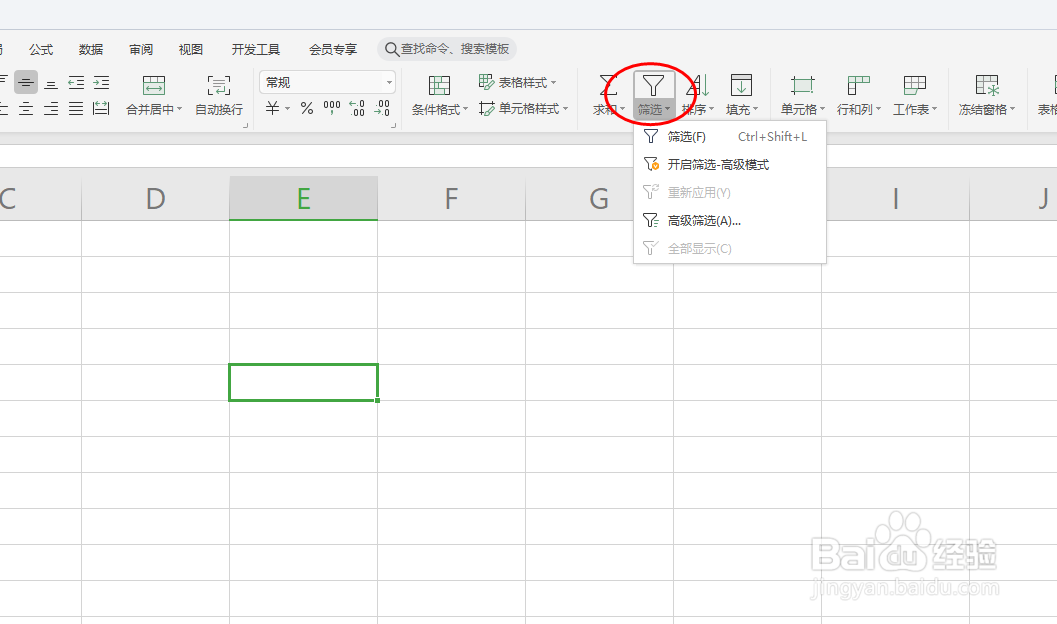Increase decimal places

[357, 108]
